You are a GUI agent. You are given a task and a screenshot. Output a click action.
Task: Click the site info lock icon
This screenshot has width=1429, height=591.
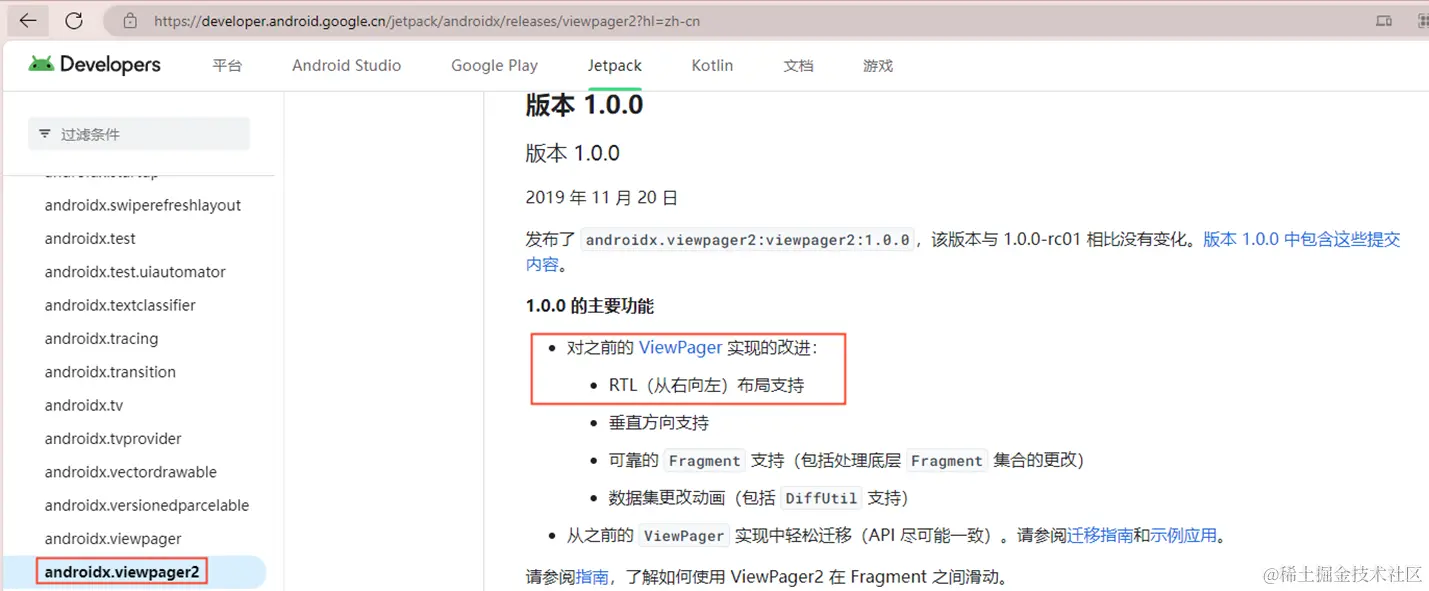(x=130, y=20)
